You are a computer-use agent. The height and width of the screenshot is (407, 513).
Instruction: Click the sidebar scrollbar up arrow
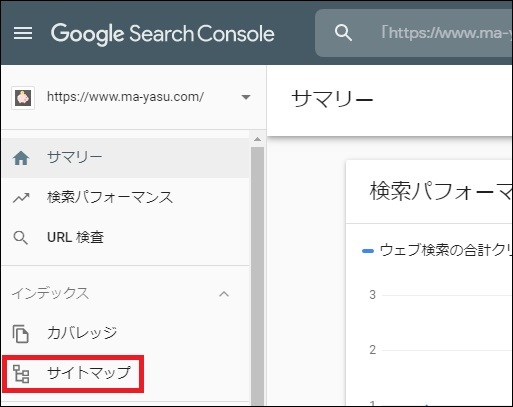coord(257,139)
